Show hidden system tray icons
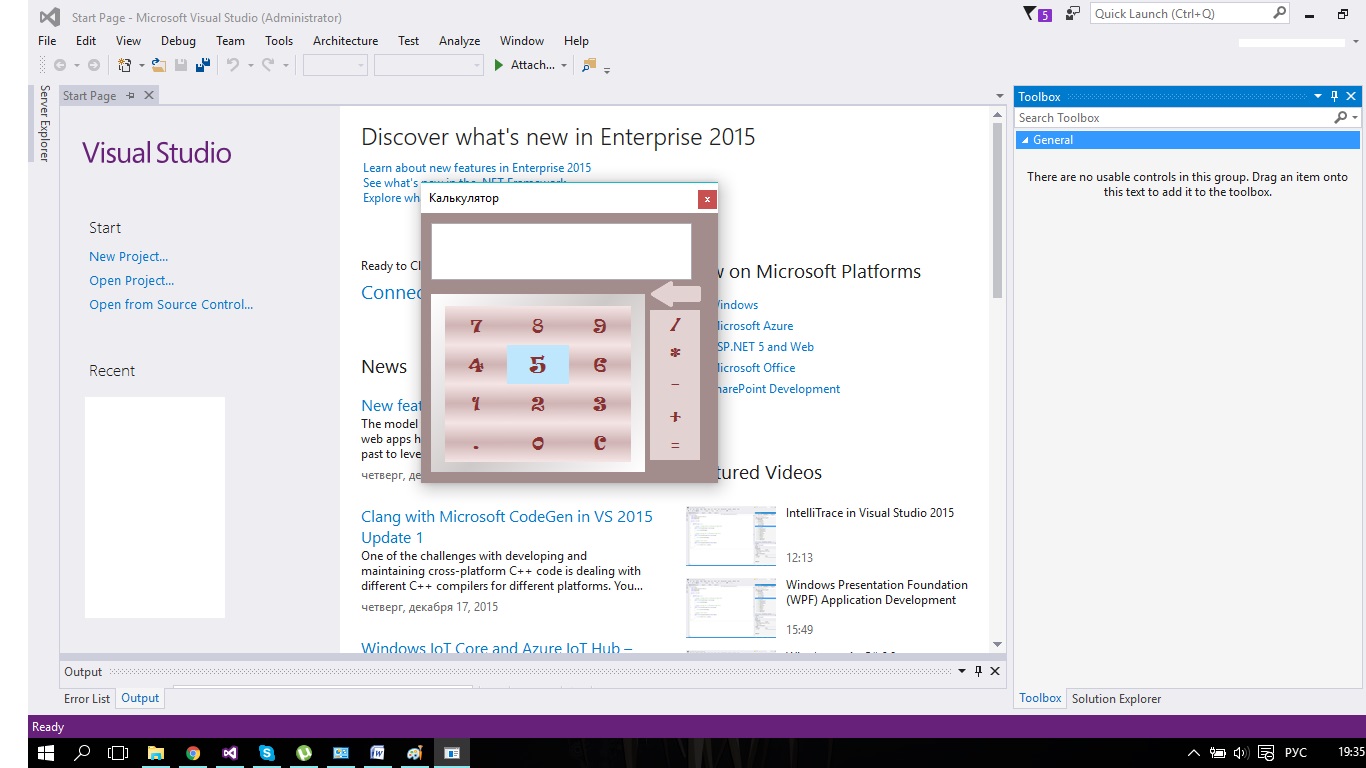Viewport: 1366px width, 768px height. (x=1193, y=753)
